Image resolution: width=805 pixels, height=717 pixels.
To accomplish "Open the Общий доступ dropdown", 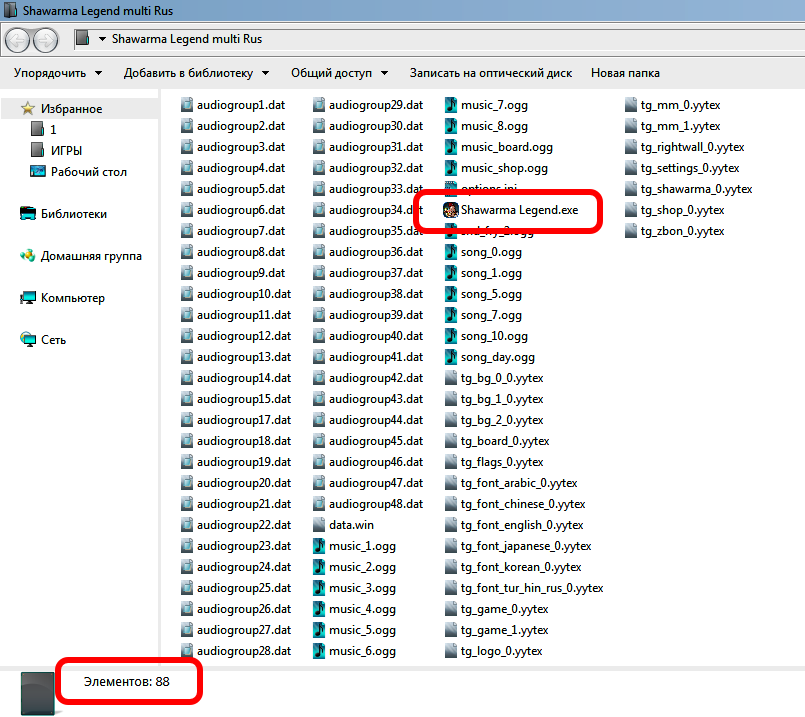I will [x=340, y=73].
